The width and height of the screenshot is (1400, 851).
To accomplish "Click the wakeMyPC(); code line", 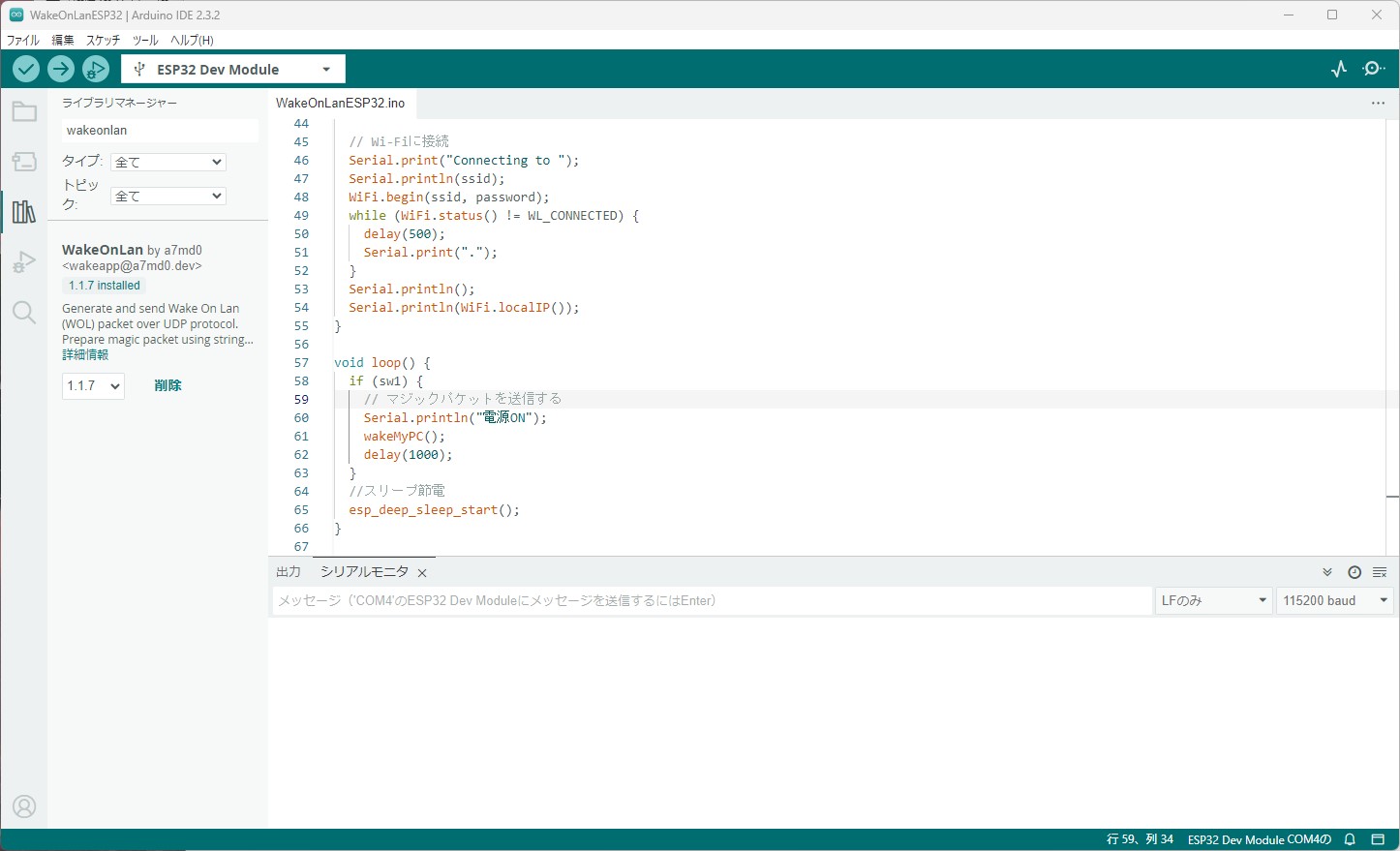I will (404, 436).
